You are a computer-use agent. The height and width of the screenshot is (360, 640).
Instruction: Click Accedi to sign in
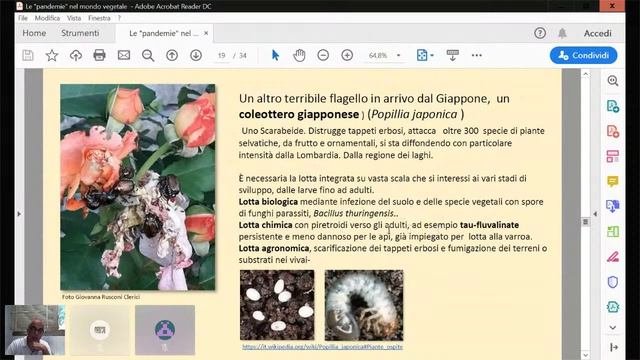pos(598,33)
